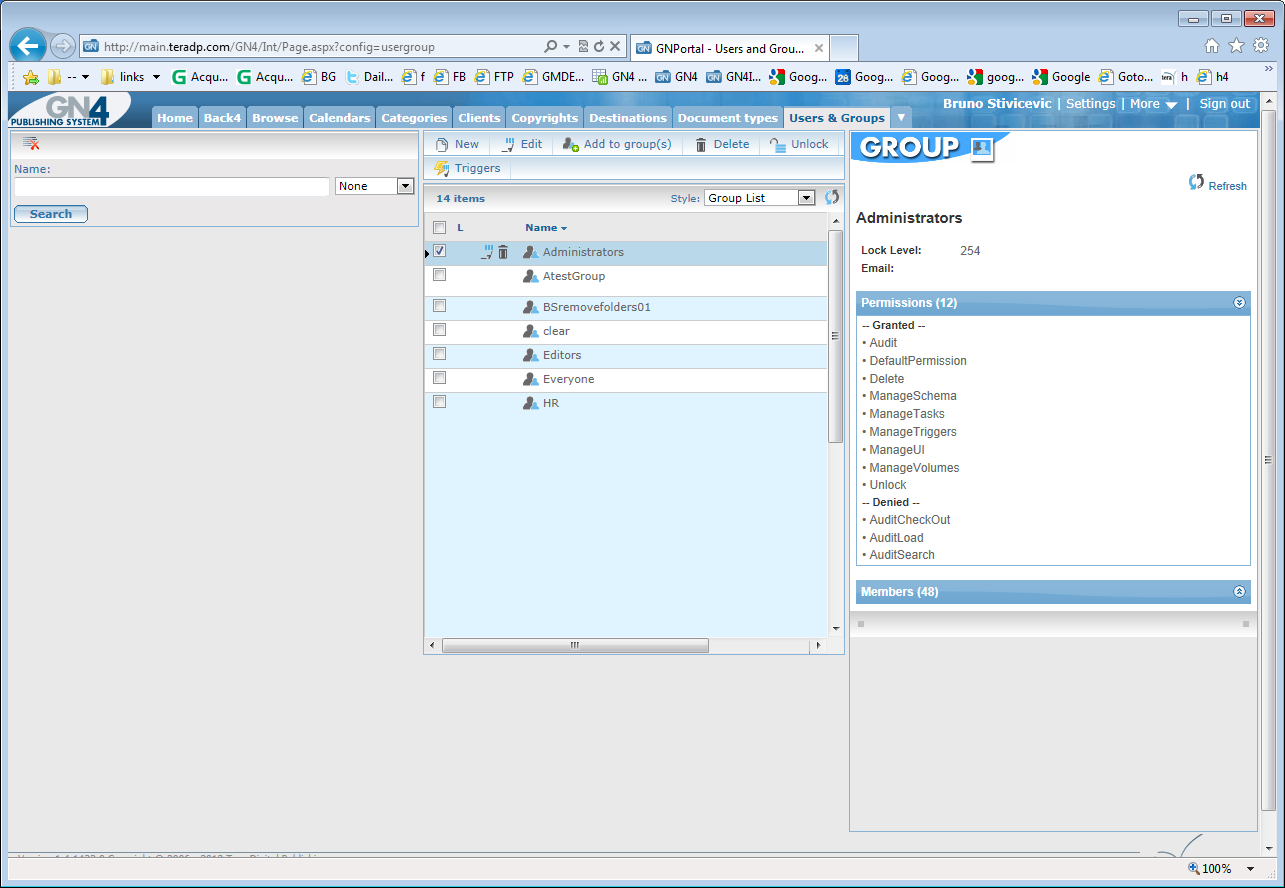Open the None dropdown next to Name
This screenshot has width=1285, height=888.
pos(375,186)
